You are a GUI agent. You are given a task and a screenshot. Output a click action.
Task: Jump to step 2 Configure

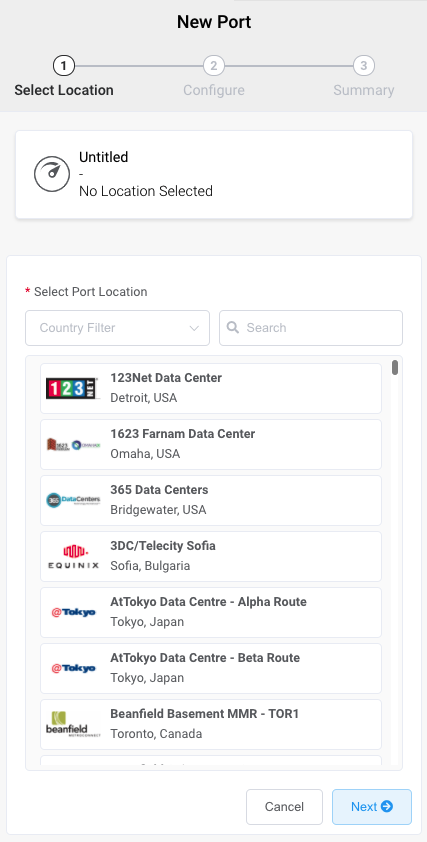pos(214,77)
